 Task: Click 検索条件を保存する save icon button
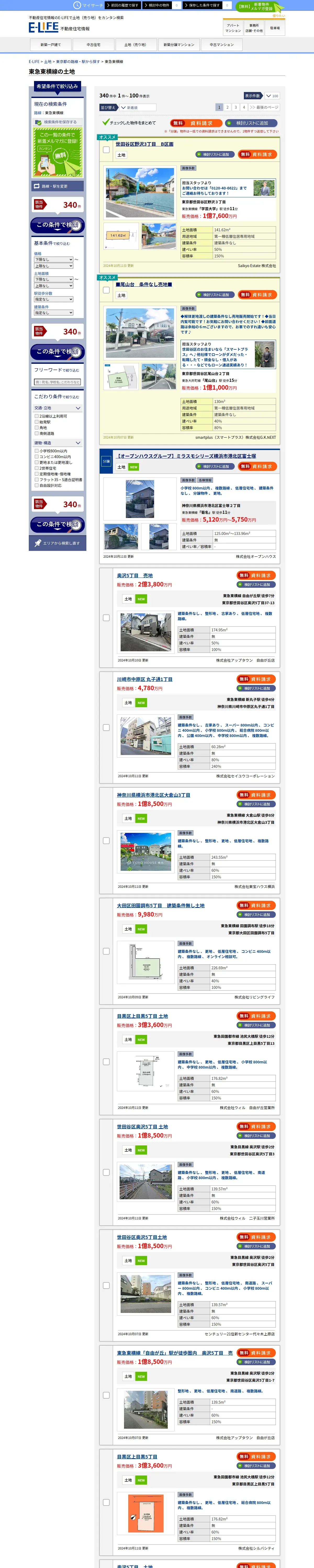coord(57,122)
